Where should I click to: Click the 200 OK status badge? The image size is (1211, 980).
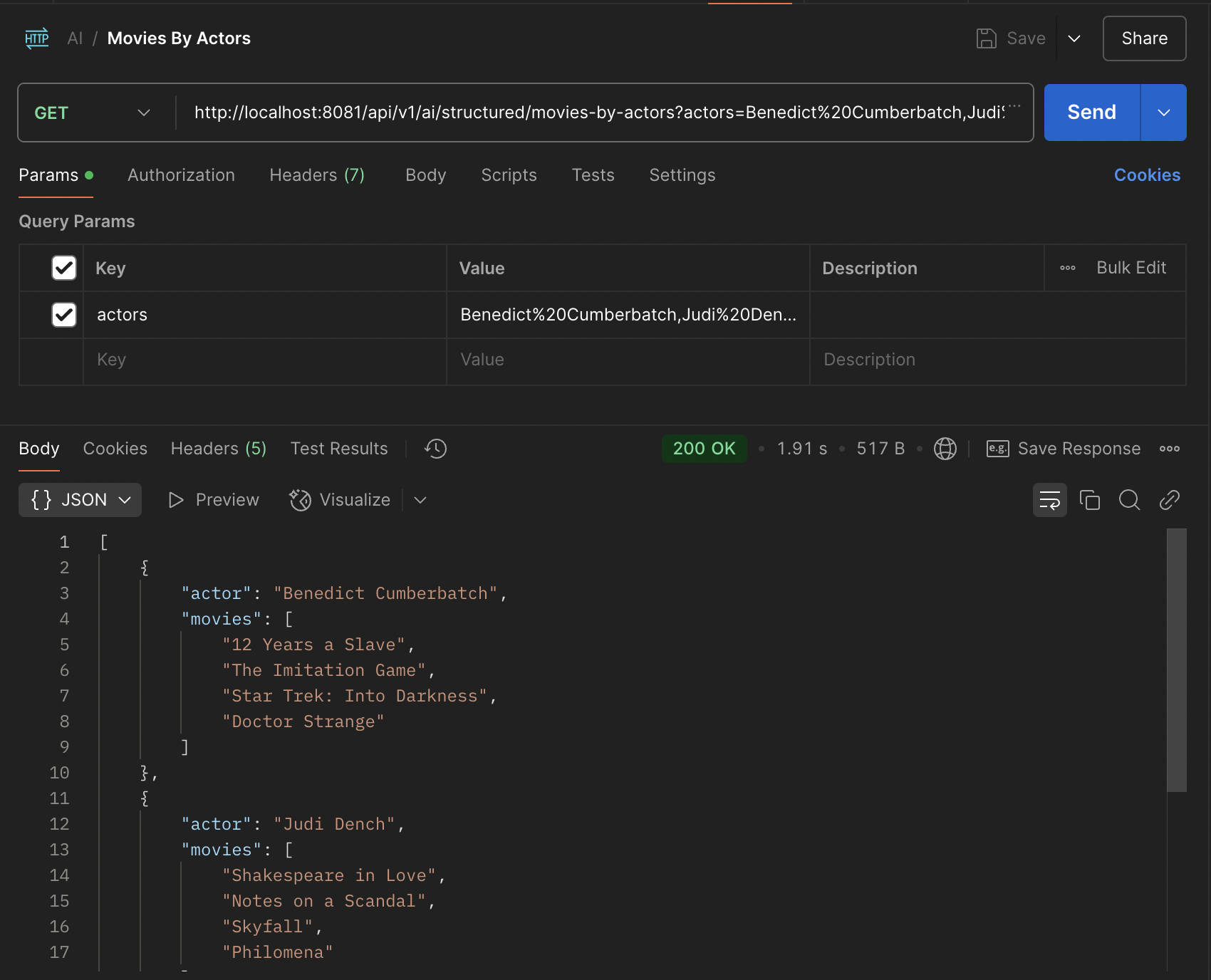pos(705,449)
